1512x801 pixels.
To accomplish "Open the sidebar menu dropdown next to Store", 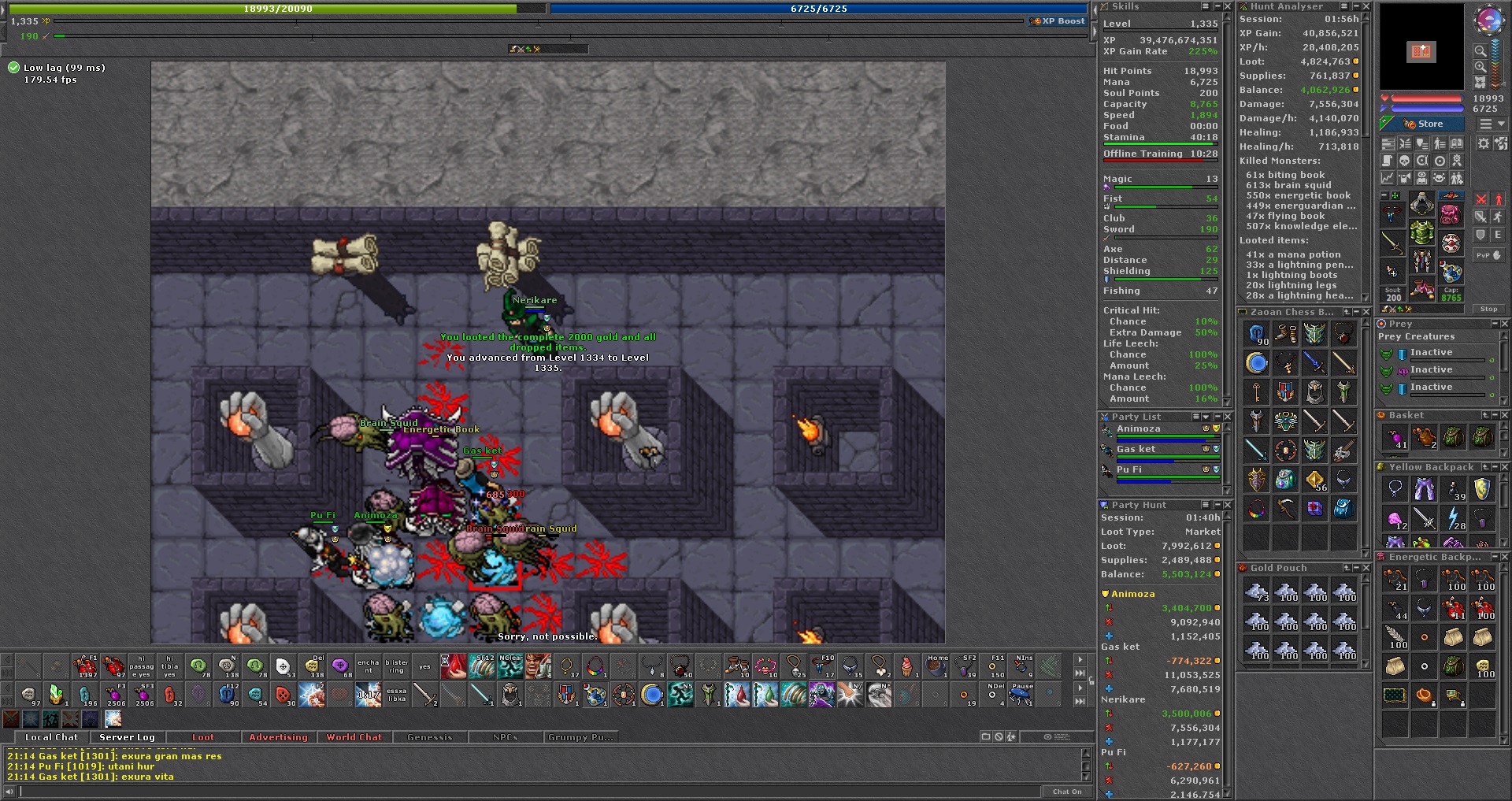I will (x=1492, y=124).
